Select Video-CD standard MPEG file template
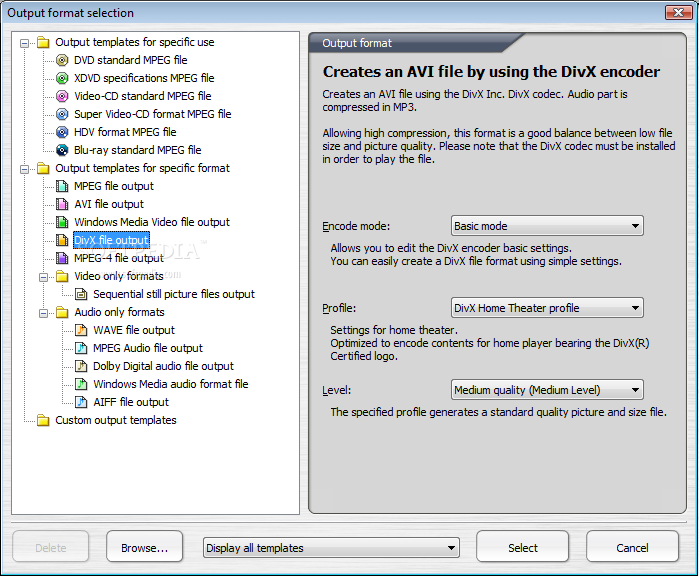This screenshot has width=699, height=576. (x=142, y=96)
